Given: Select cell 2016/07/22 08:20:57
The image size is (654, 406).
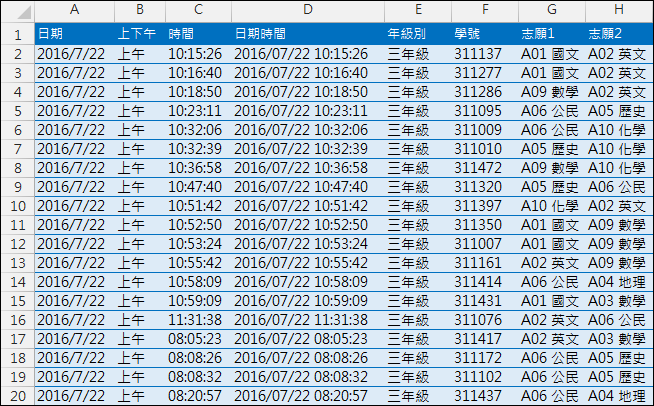Looking at the screenshot, I should point(308,396).
